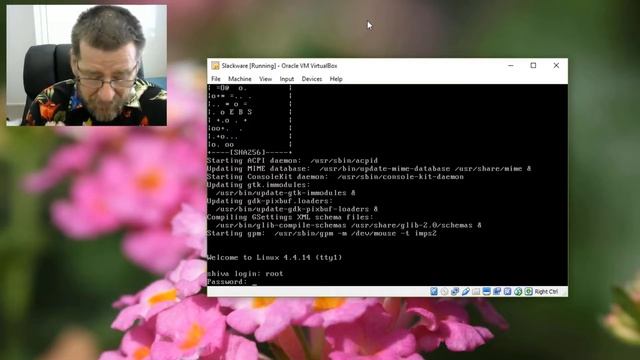Click the Right Ctrl host key label
The height and width of the screenshot is (360, 640).
(546, 291)
